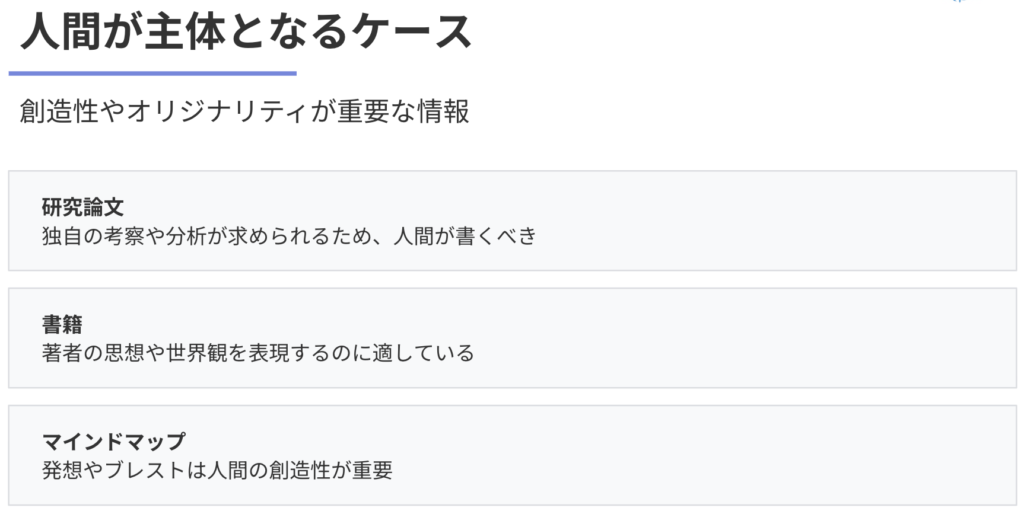Select the subtitle 創造性やオリジナリティが重要な情報

[244, 112]
